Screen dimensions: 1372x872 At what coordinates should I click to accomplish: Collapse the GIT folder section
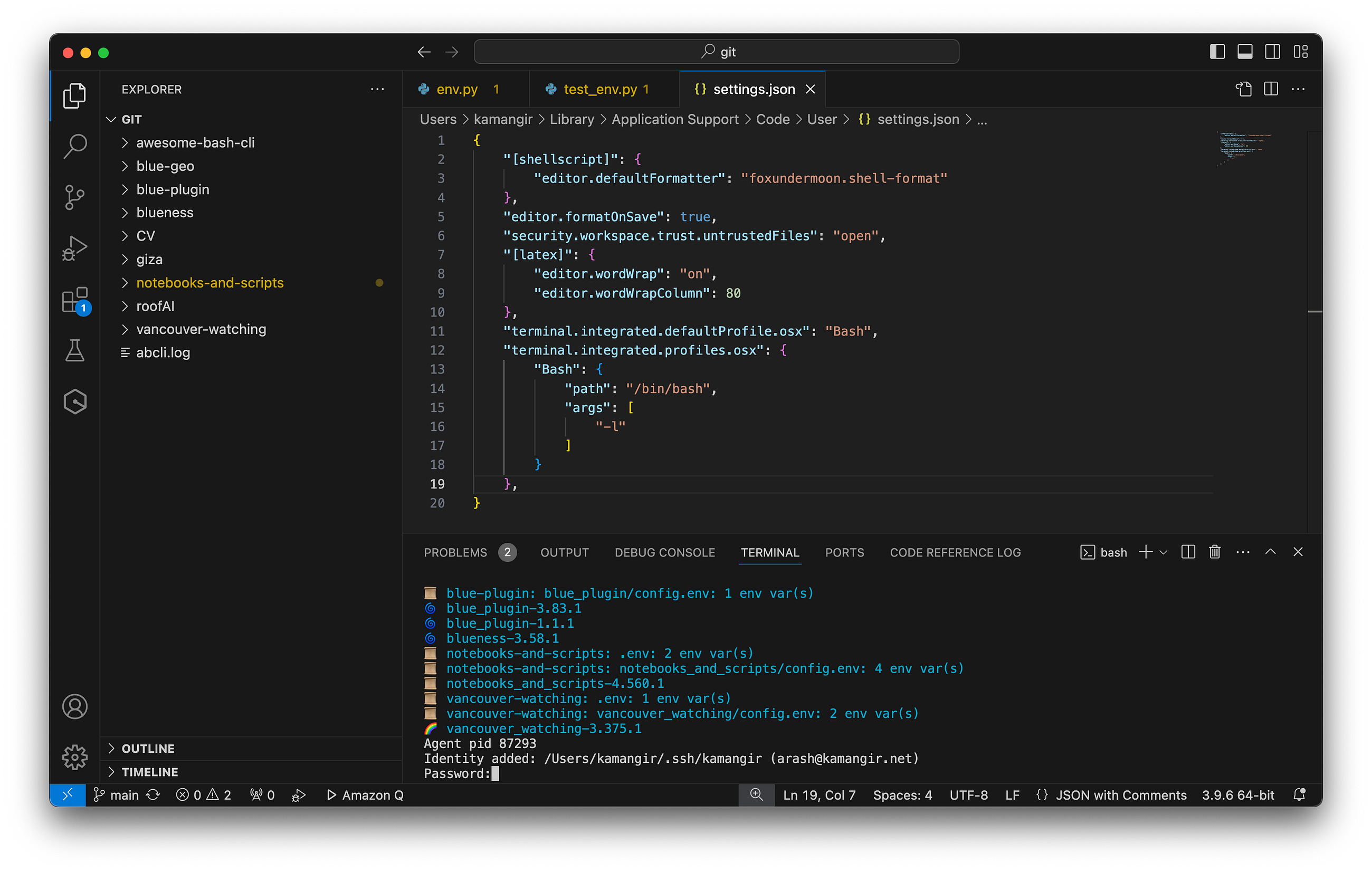pyautogui.click(x=250, y=120)
